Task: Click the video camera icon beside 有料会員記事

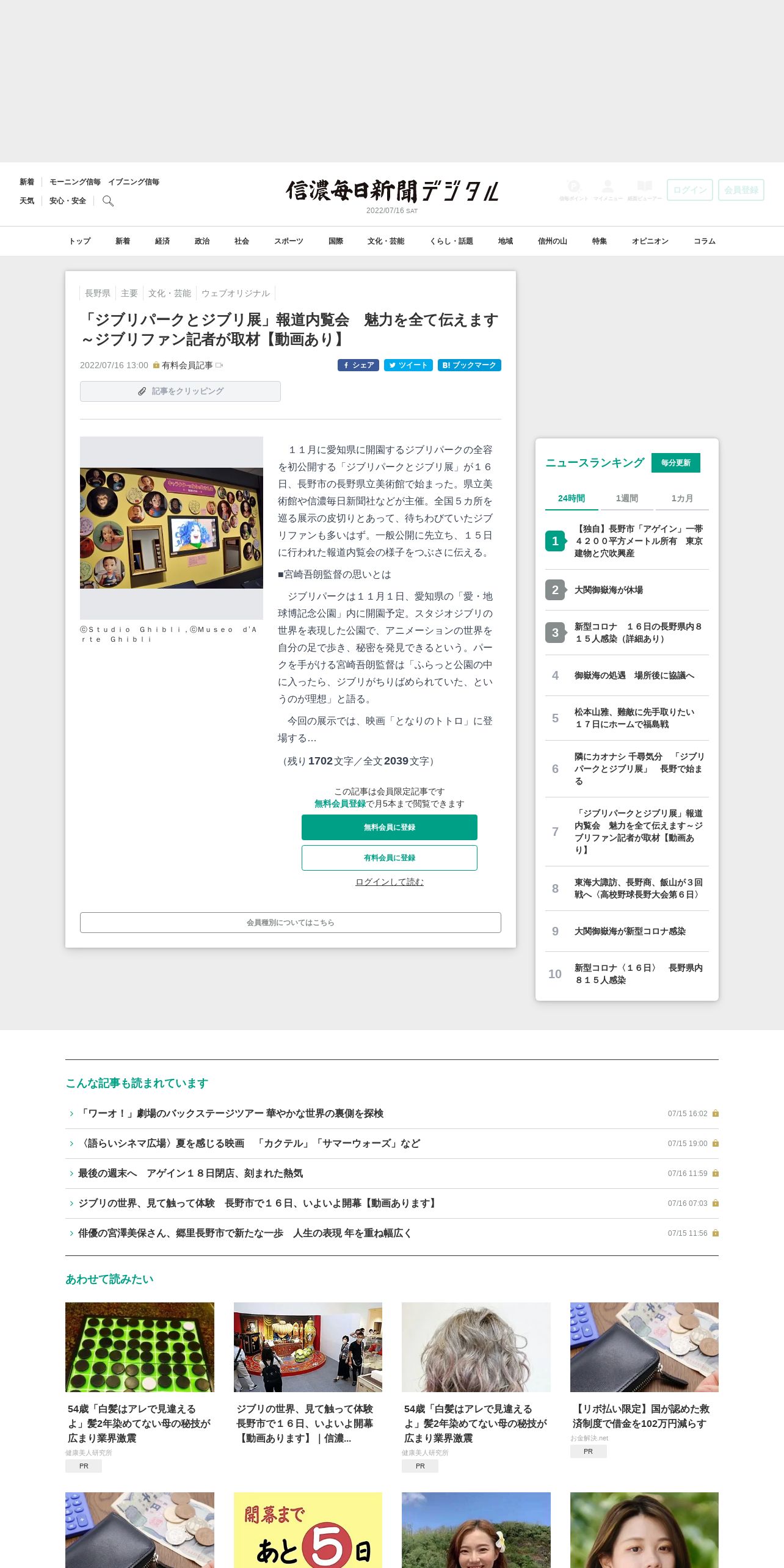Action: 219,365
